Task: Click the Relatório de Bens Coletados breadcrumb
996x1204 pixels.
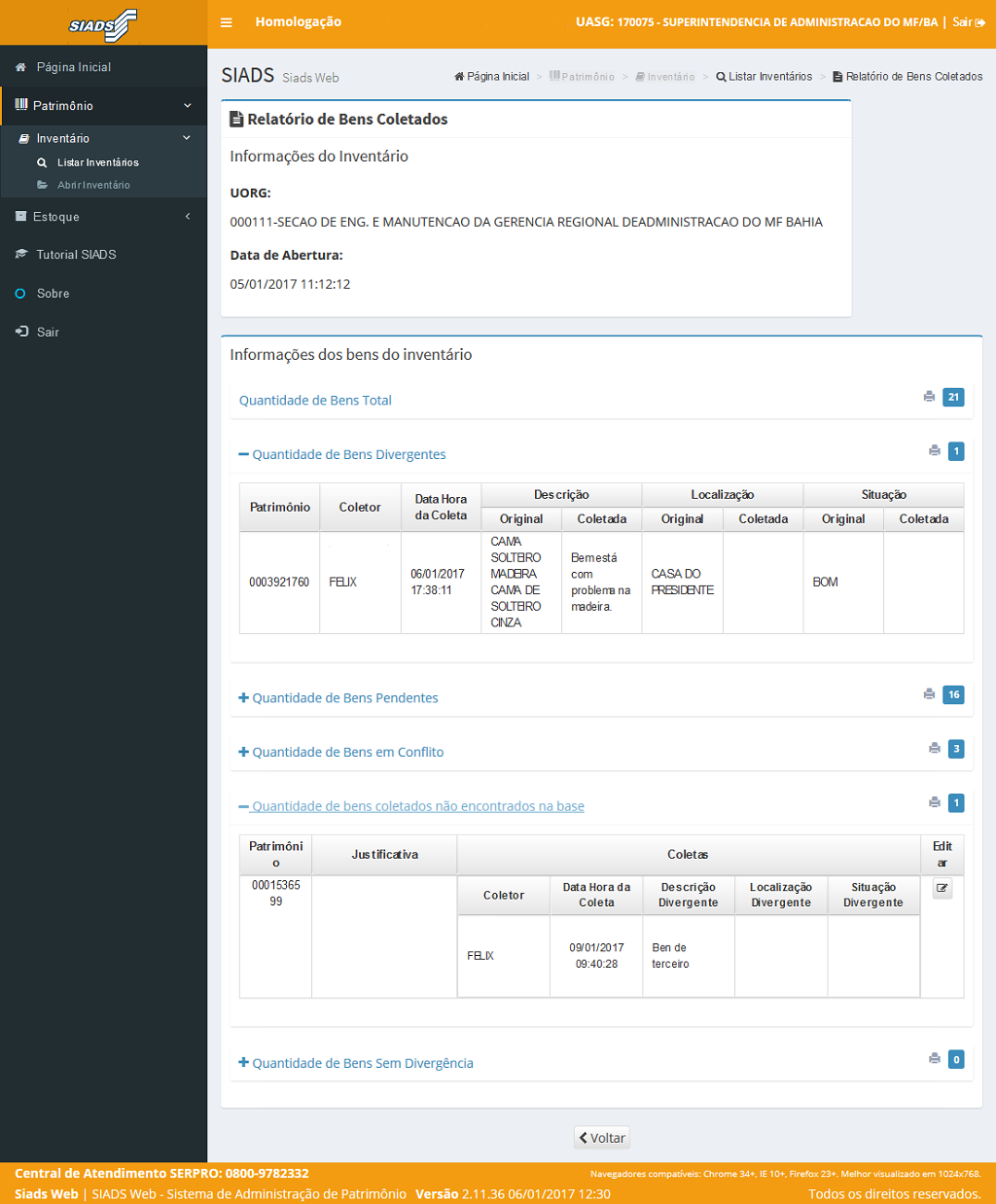Action: pos(907,77)
